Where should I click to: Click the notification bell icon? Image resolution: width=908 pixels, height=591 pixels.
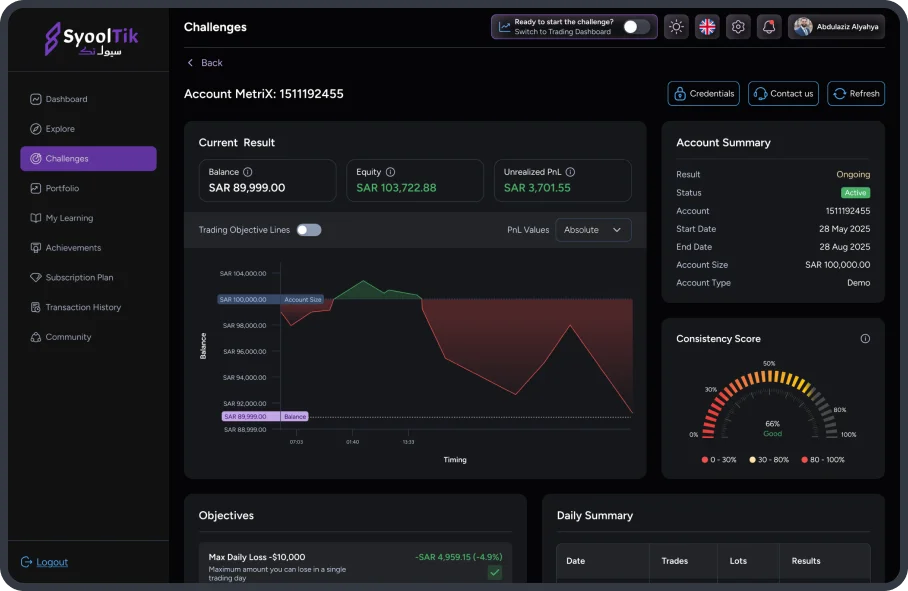(x=768, y=27)
